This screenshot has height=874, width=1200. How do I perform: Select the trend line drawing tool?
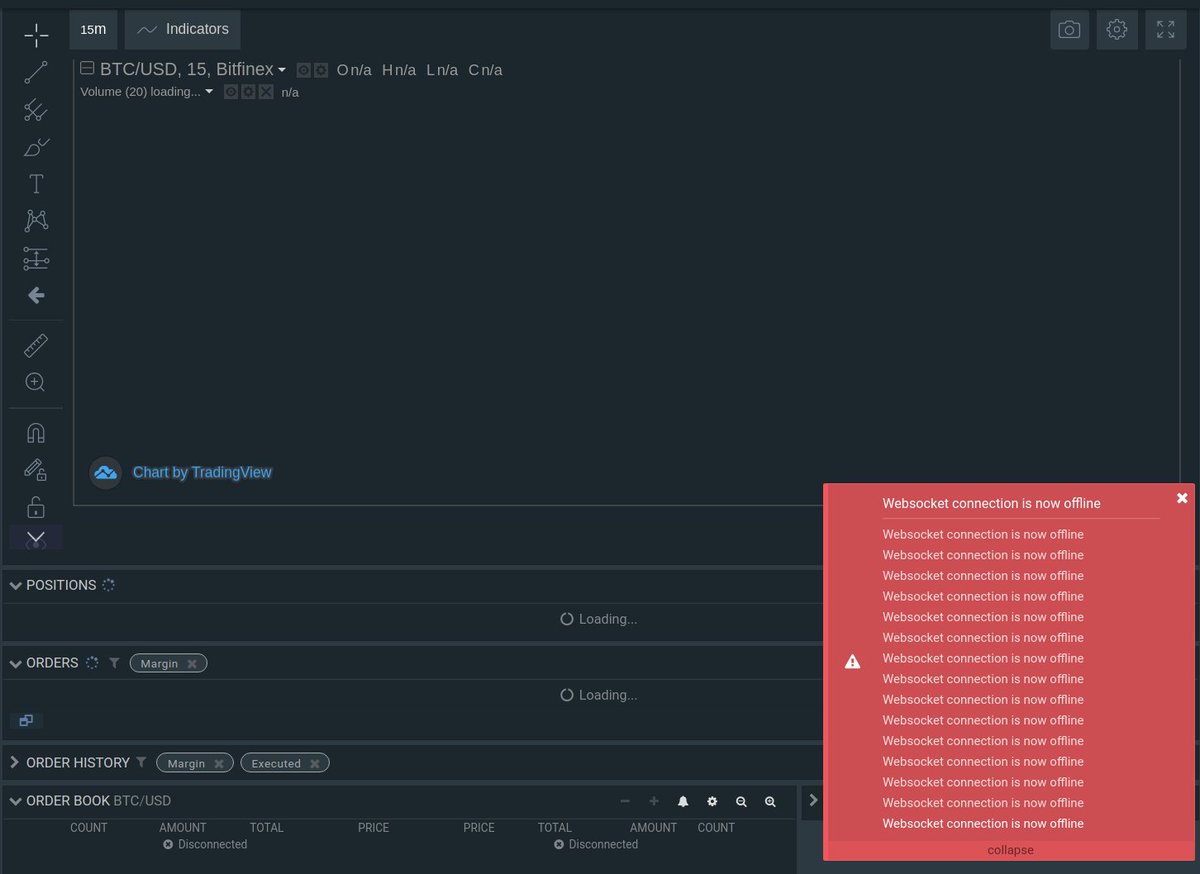(x=36, y=72)
